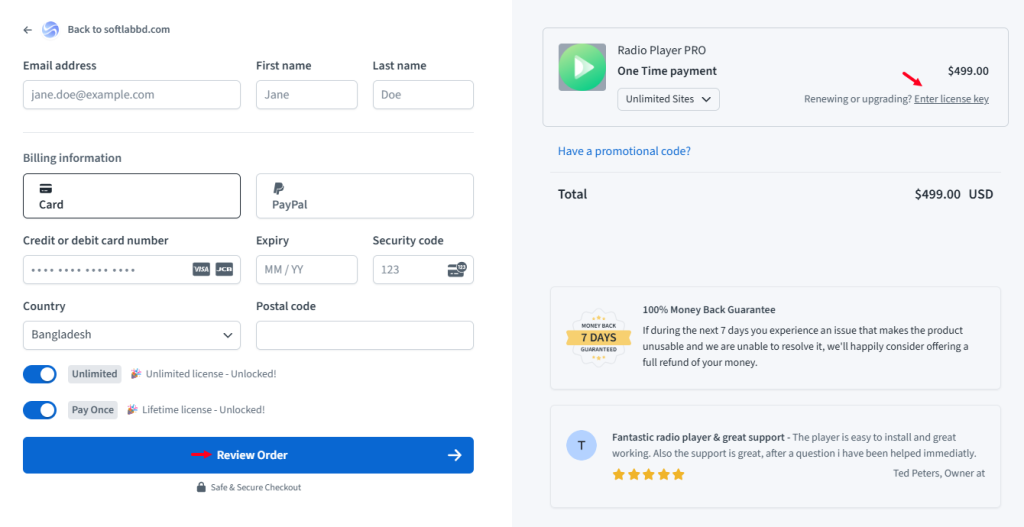Click Have a promotional code link
Viewport: 1024px width, 527px height.
624,151
